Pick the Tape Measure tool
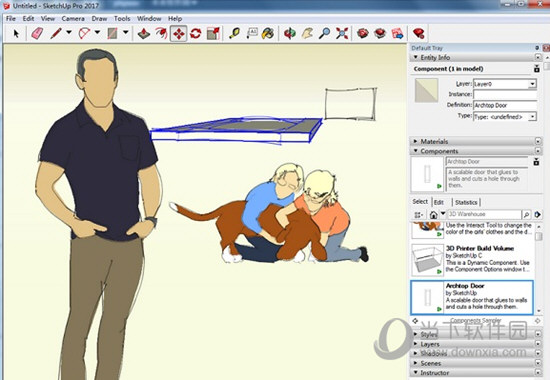 [x=234, y=34]
